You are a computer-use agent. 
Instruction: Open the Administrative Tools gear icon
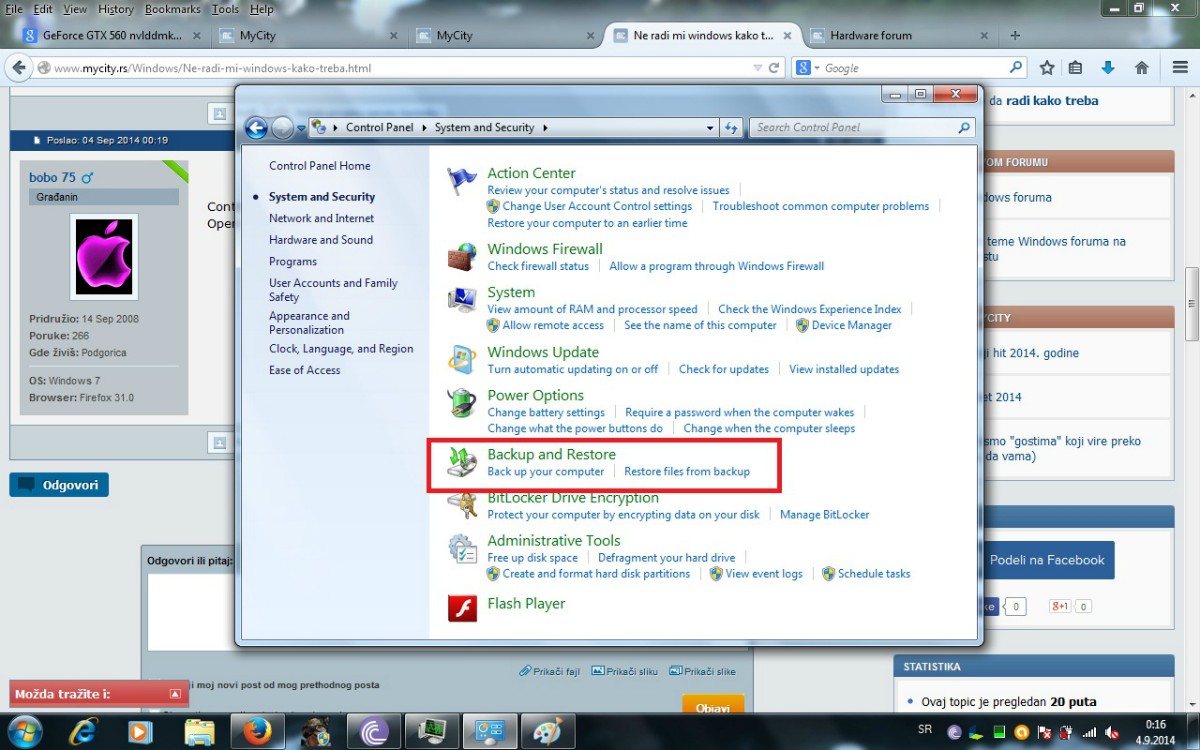pos(462,548)
